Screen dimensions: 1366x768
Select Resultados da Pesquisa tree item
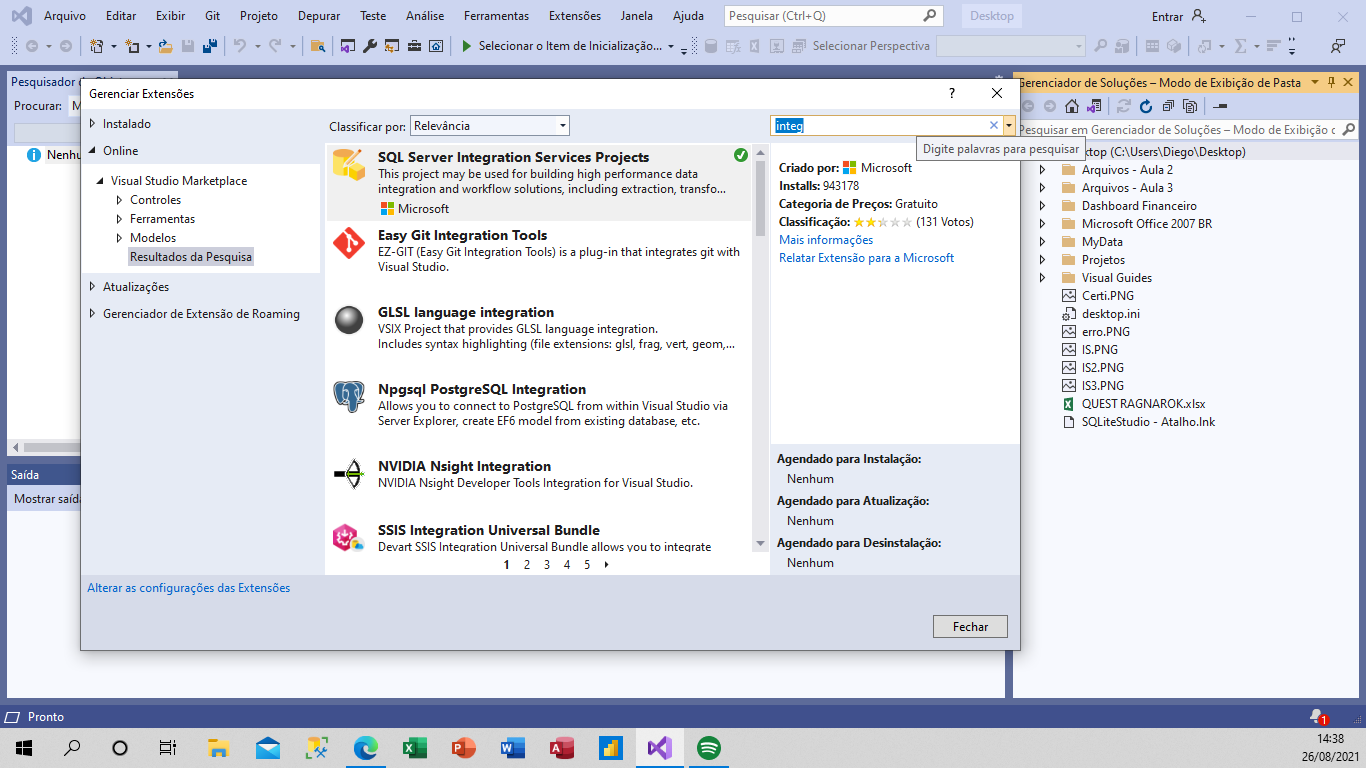191,257
